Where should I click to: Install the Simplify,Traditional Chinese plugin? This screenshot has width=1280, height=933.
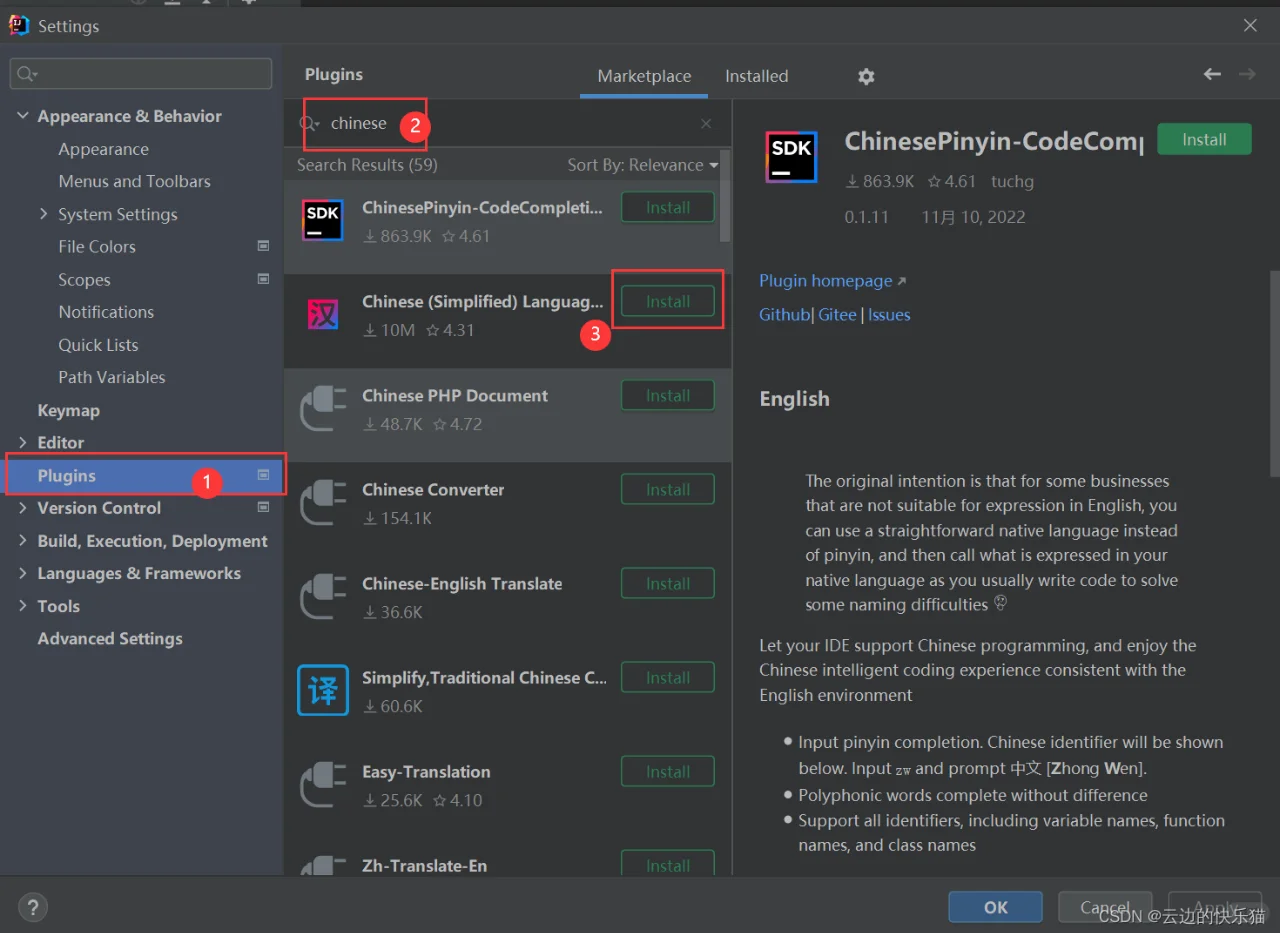click(x=668, y=678)
